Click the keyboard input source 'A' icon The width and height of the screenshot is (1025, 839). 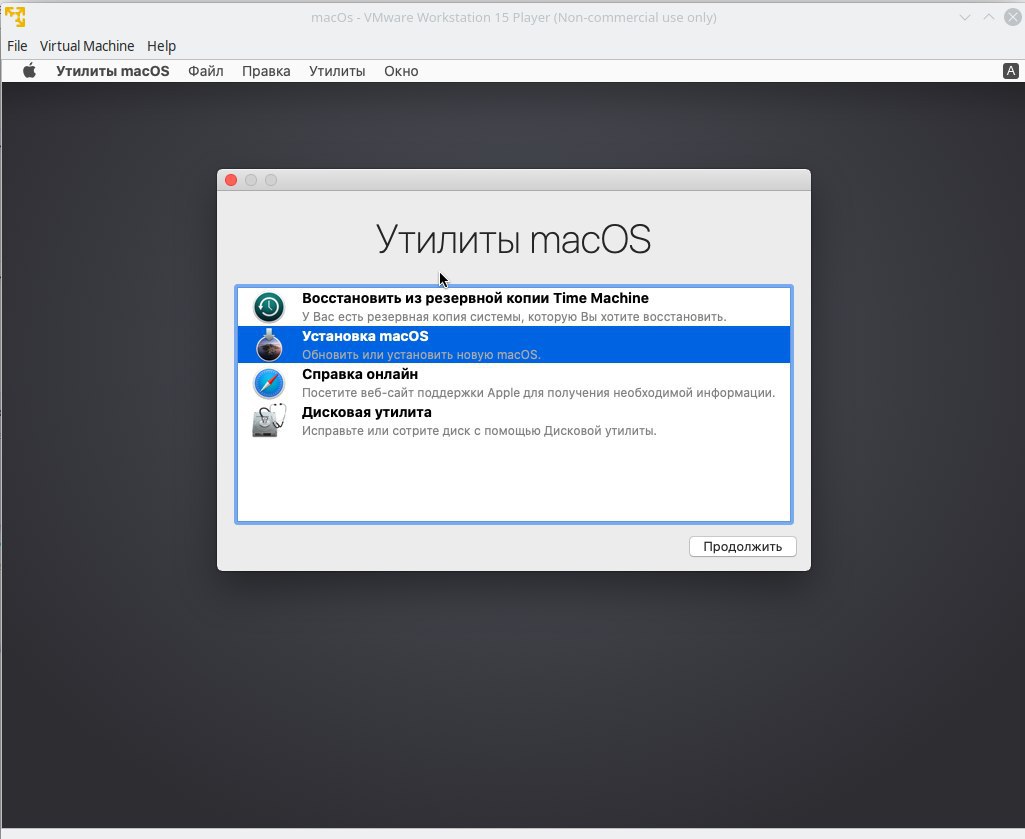tap(1011, 71)
